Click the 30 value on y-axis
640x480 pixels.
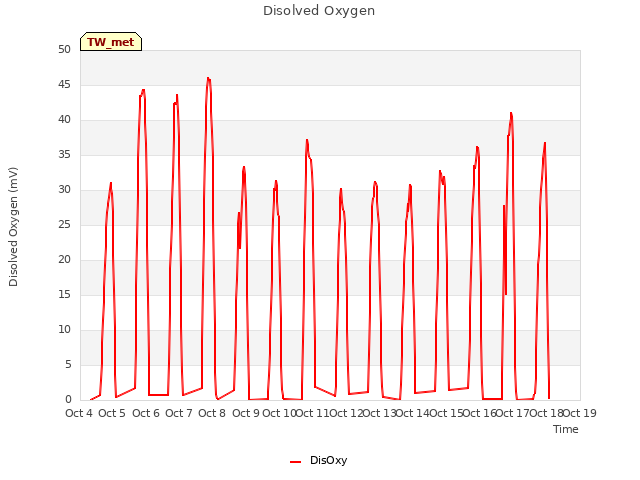click(64, 190)
